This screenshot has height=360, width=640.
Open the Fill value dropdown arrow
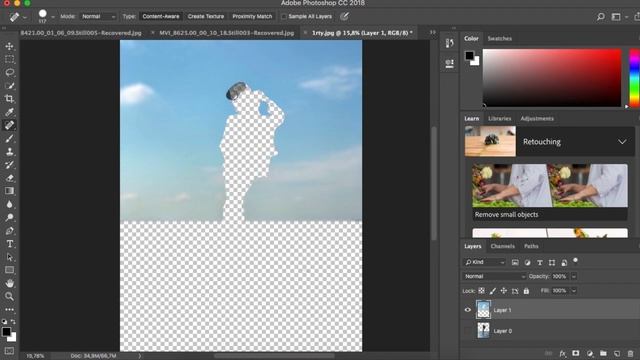(x=573, y=291)
